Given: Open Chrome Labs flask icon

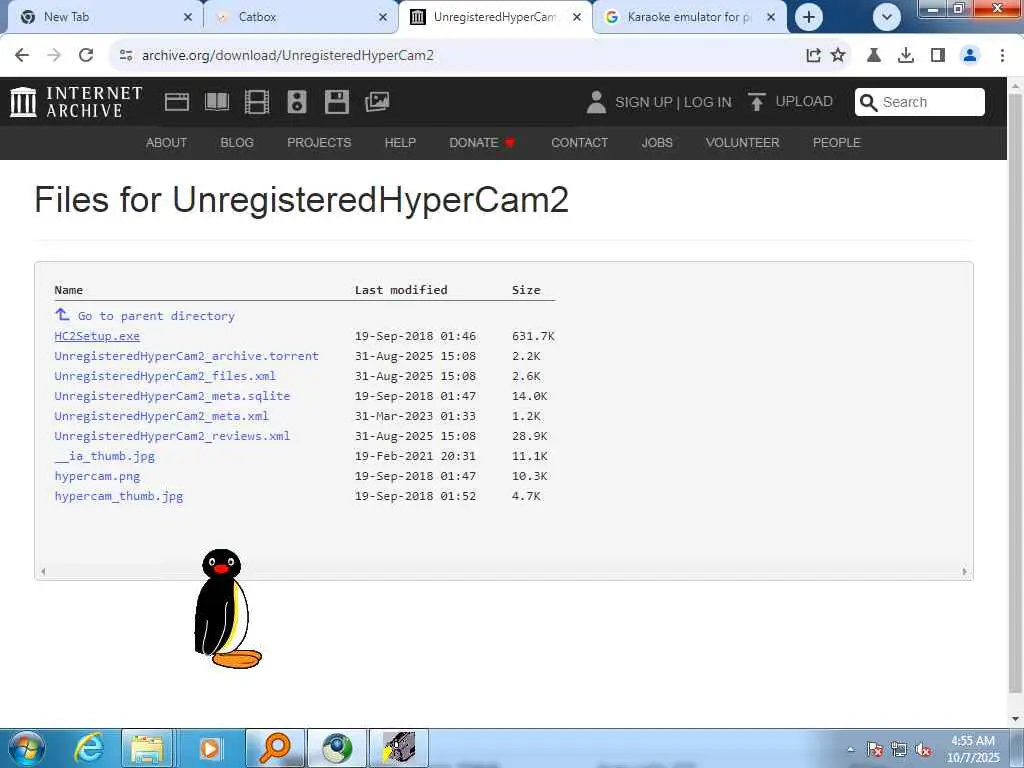Looking at the screenshot, I should (x=874, y=56).
